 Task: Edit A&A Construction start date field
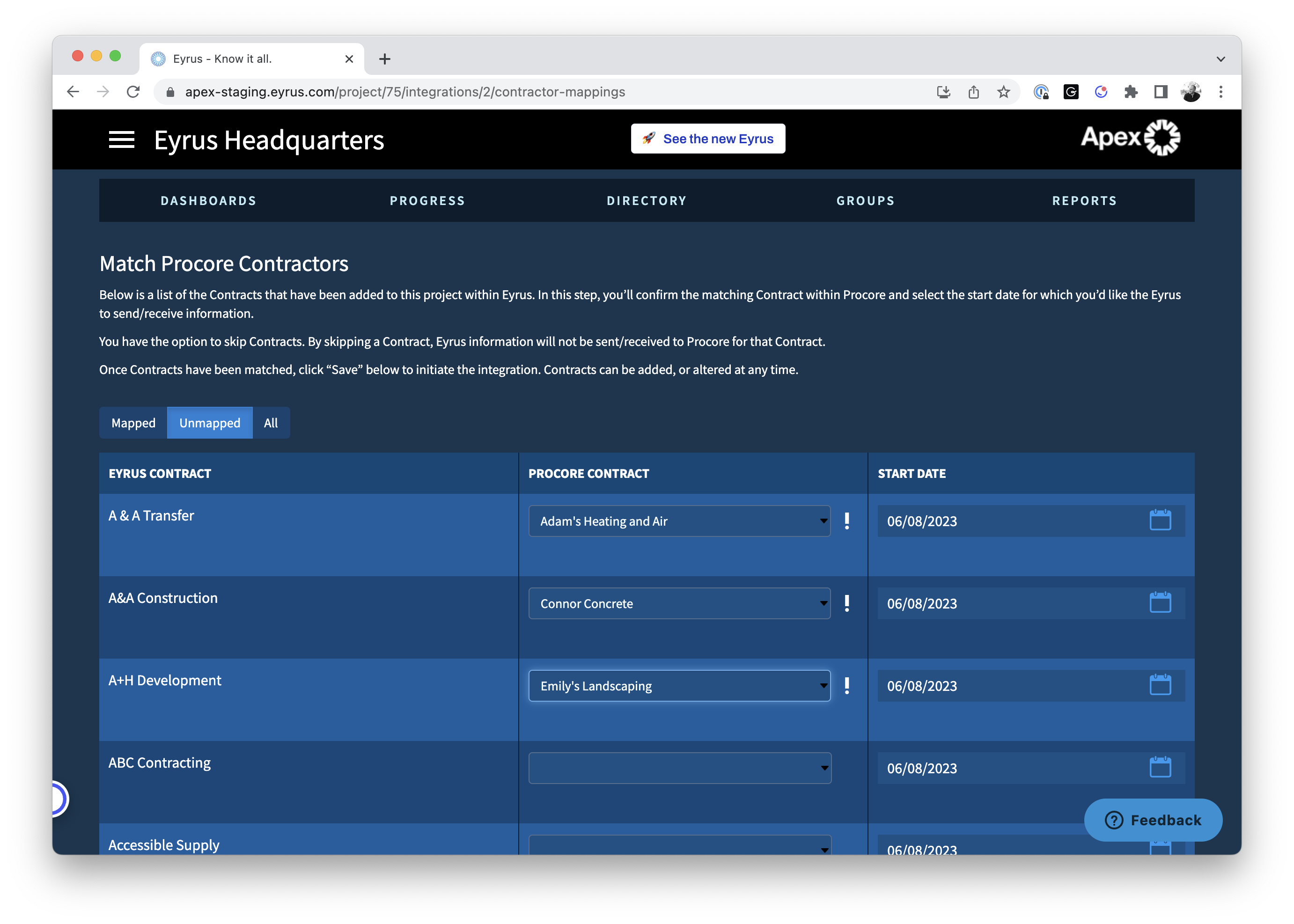(1031, 603)
